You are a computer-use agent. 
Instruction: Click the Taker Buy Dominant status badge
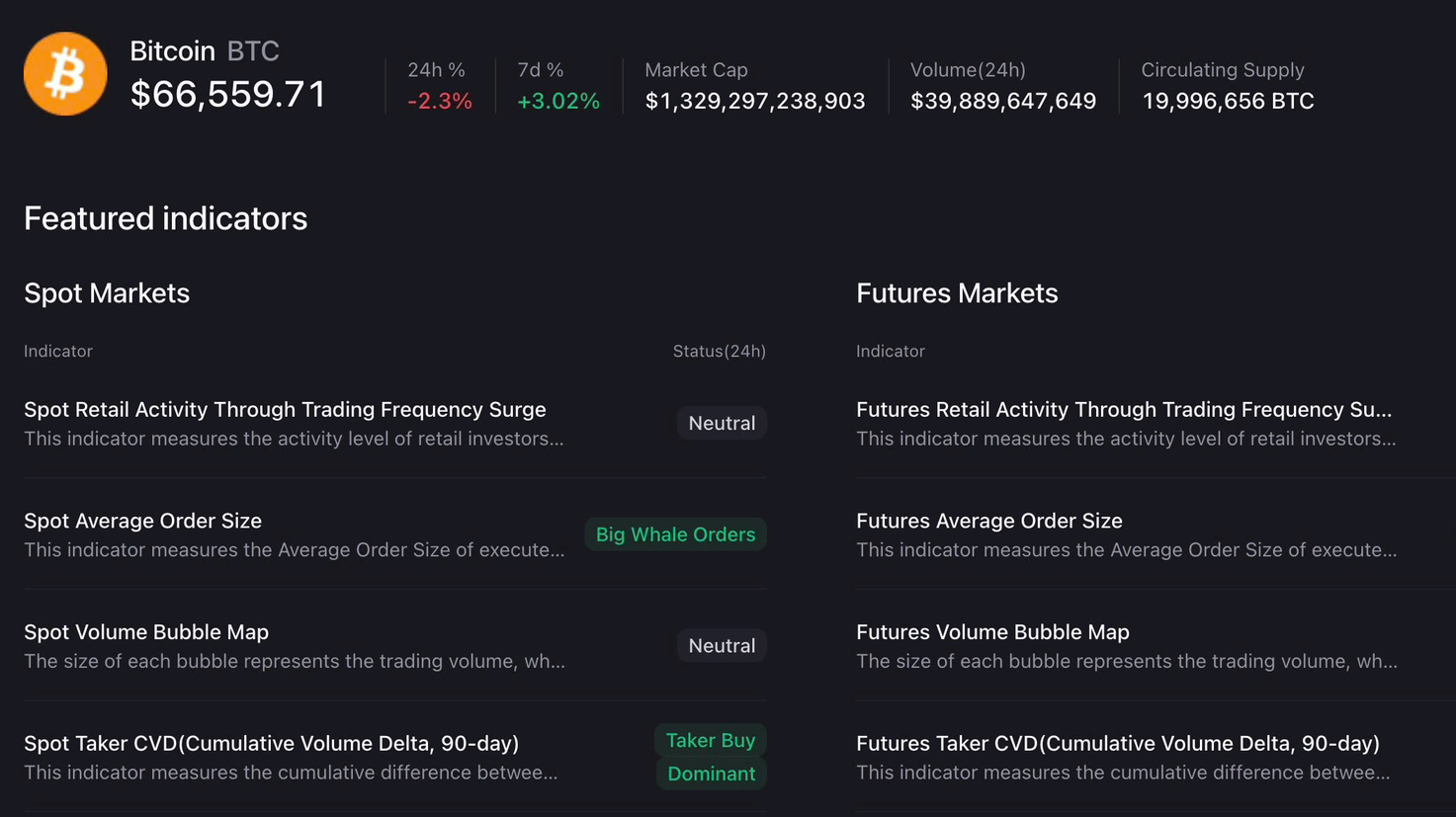711,758
